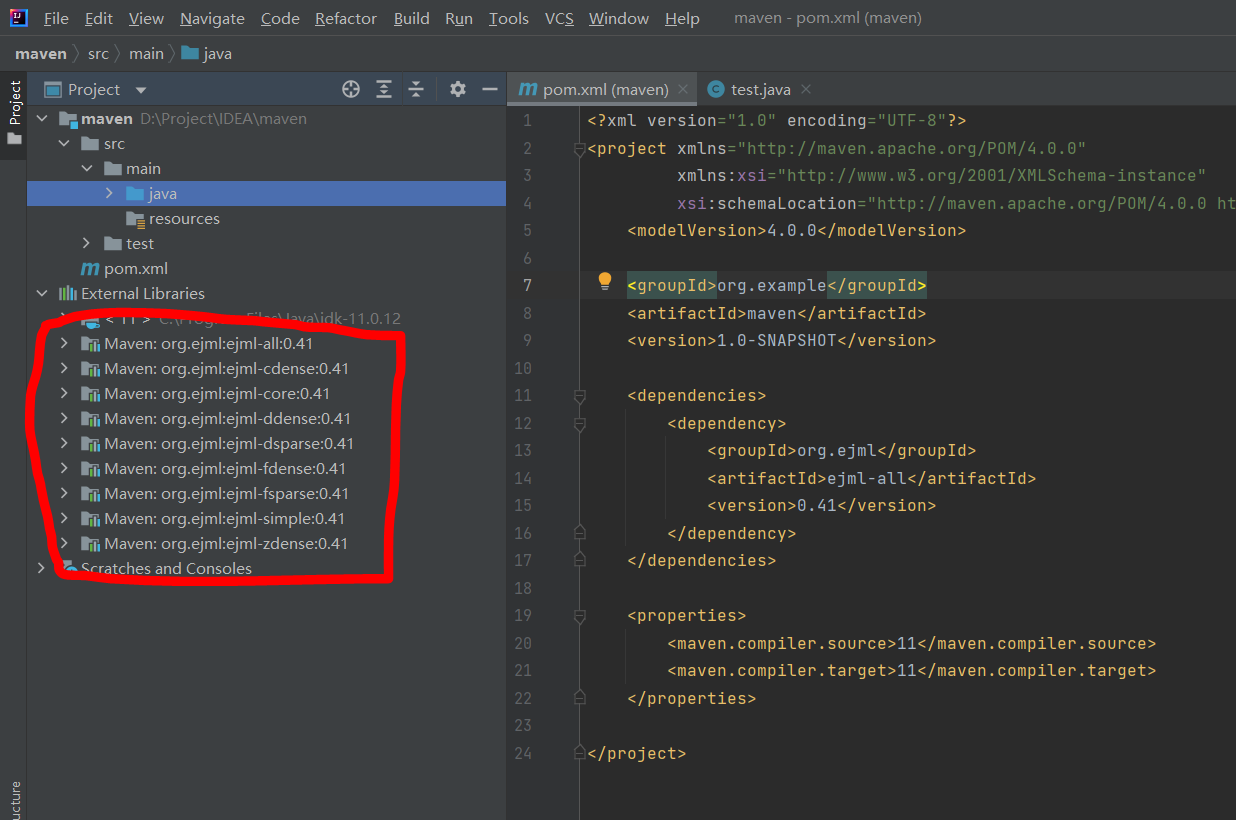Open the Run menu
Image resolution: width=1236 pixels, height=820 pixels.
(x=459, y=19)
